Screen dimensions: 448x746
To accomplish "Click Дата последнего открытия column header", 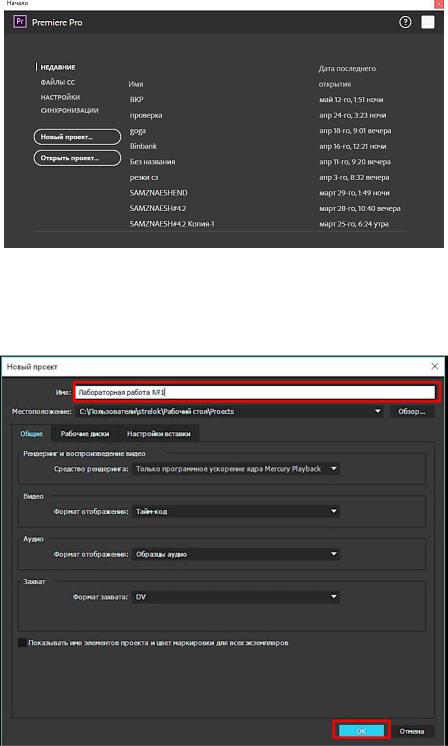I will (347, 76).
